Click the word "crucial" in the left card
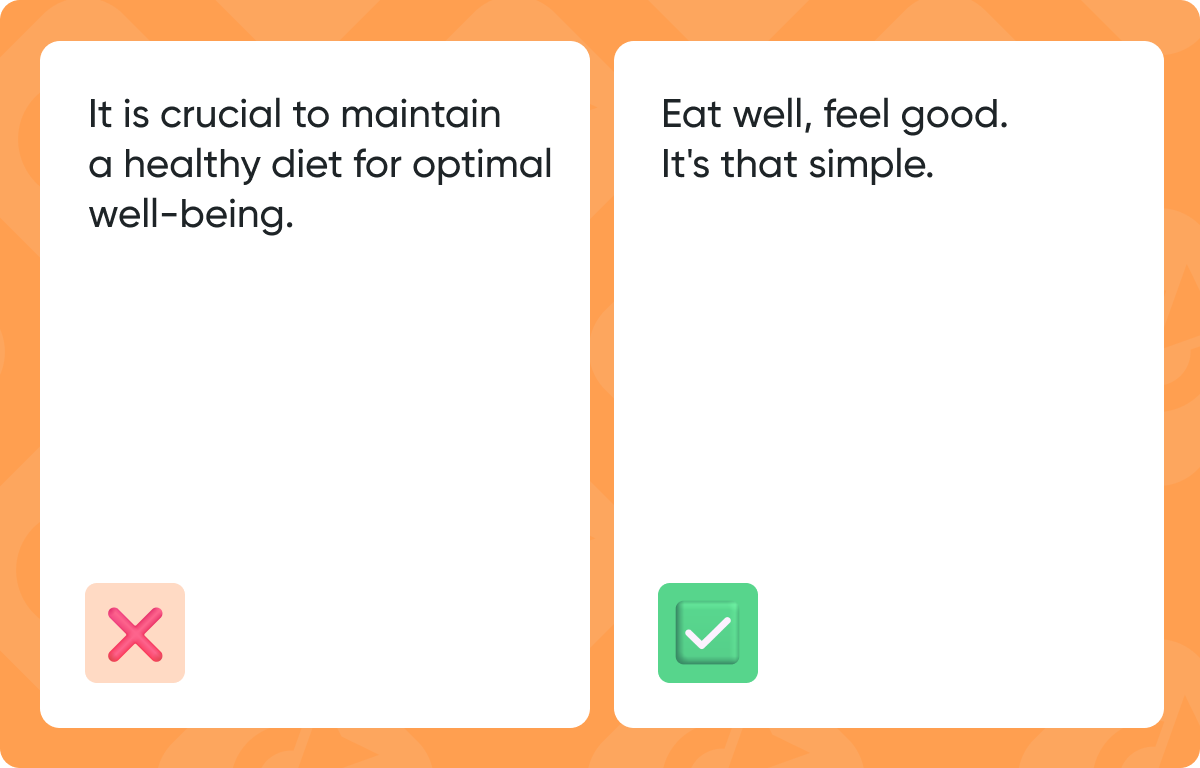This screenshot has height=768, width=1200. pyautogui.click(x=222, y=115)
